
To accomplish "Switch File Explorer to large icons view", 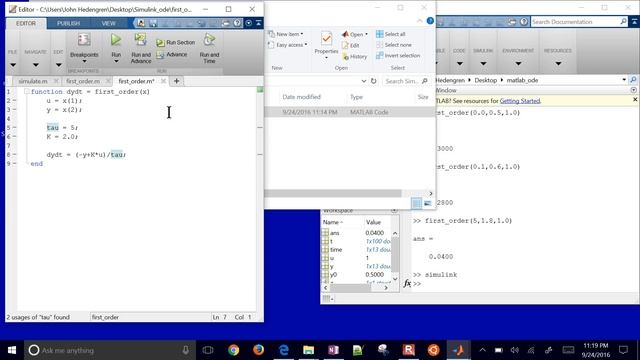I will point(427,203).
